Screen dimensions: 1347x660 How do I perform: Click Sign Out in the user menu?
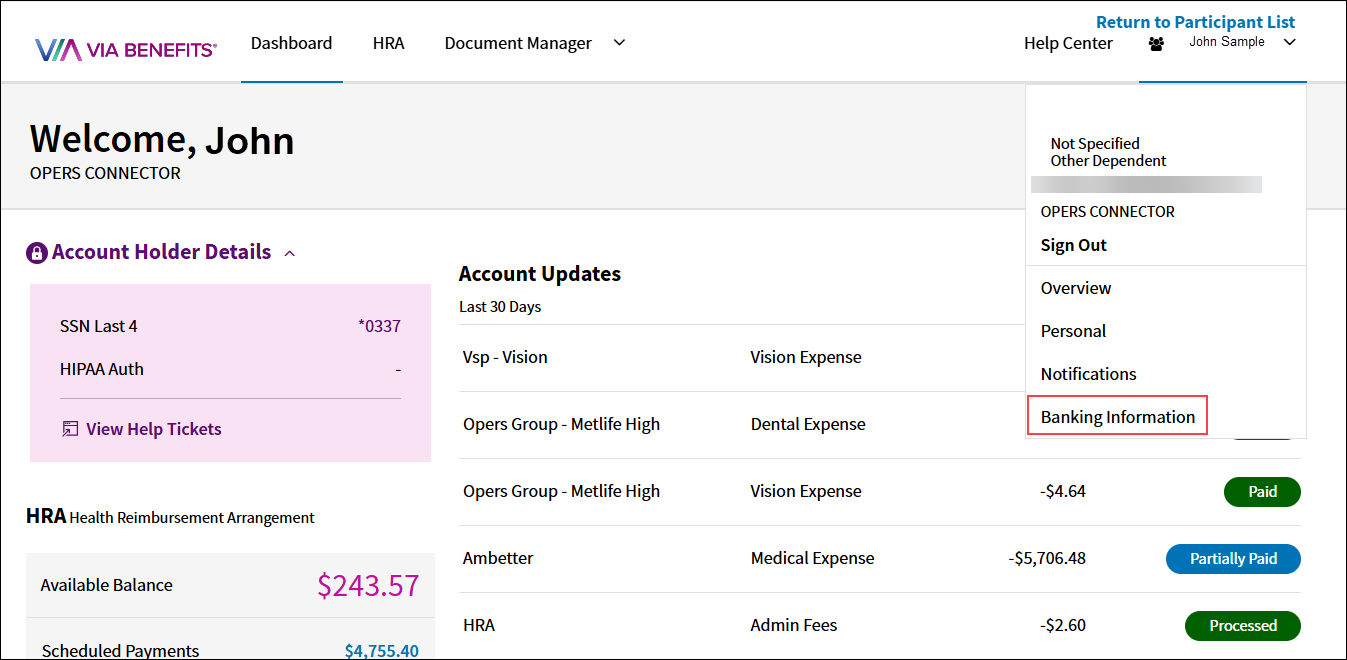coord(1073,245)
